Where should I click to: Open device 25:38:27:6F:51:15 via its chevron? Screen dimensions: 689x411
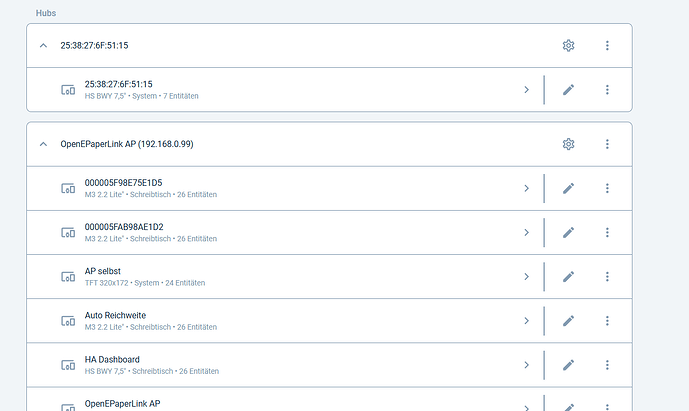tap(526, 90)
